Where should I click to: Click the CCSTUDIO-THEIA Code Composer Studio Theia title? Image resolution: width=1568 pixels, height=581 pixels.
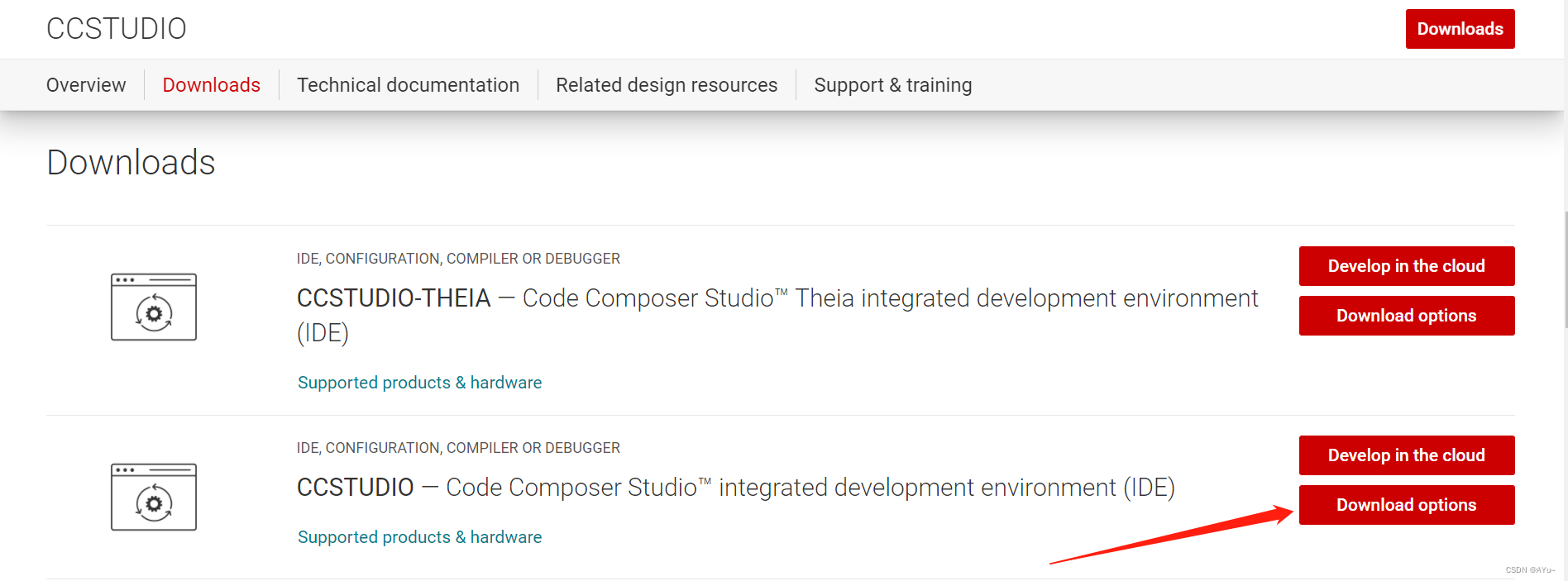777,315
